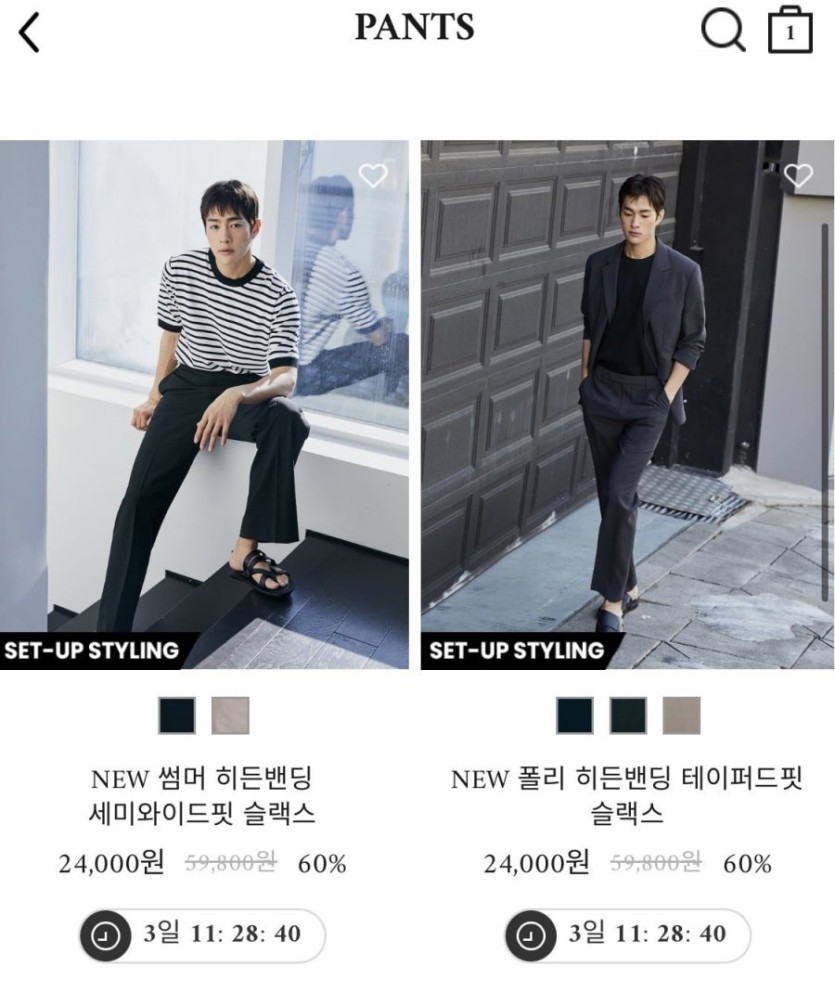Choose the dark green swatch for the tapered slacks
Image resolution: width=835 pixels, height=992 pixels.
coord(628,716)
